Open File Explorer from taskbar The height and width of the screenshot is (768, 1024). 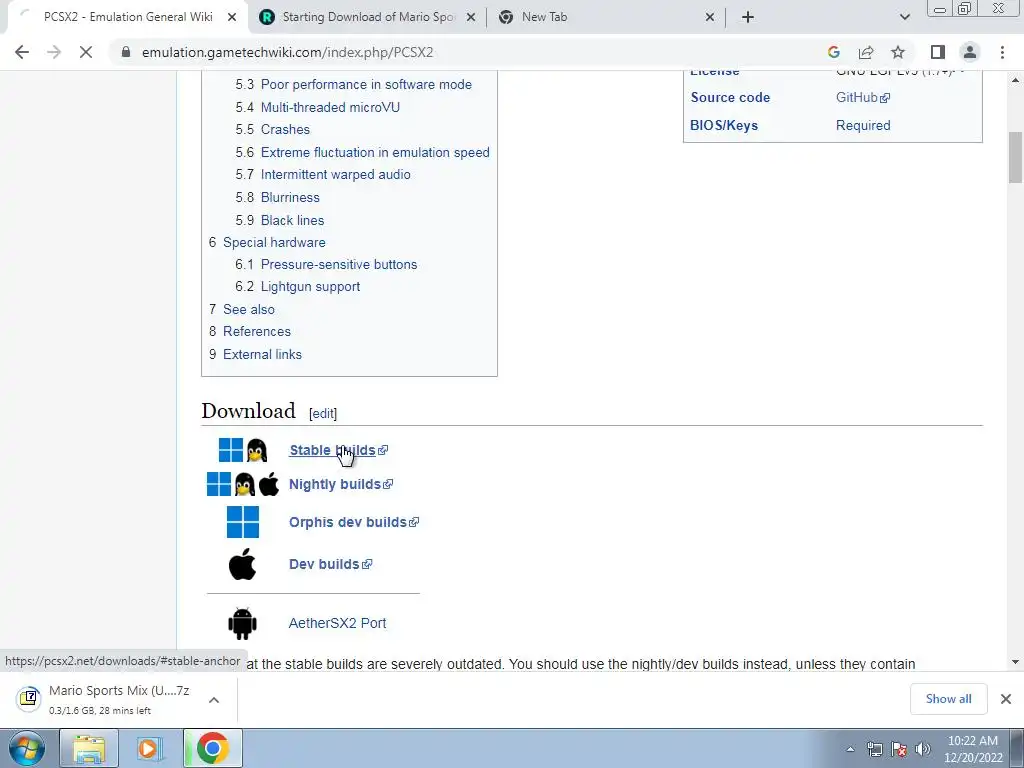89,748
